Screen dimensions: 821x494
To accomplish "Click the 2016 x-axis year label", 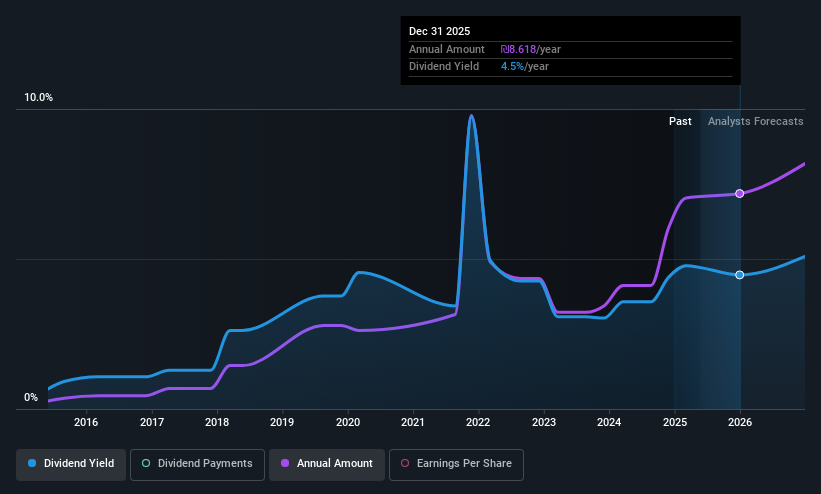I will point(86,422).
